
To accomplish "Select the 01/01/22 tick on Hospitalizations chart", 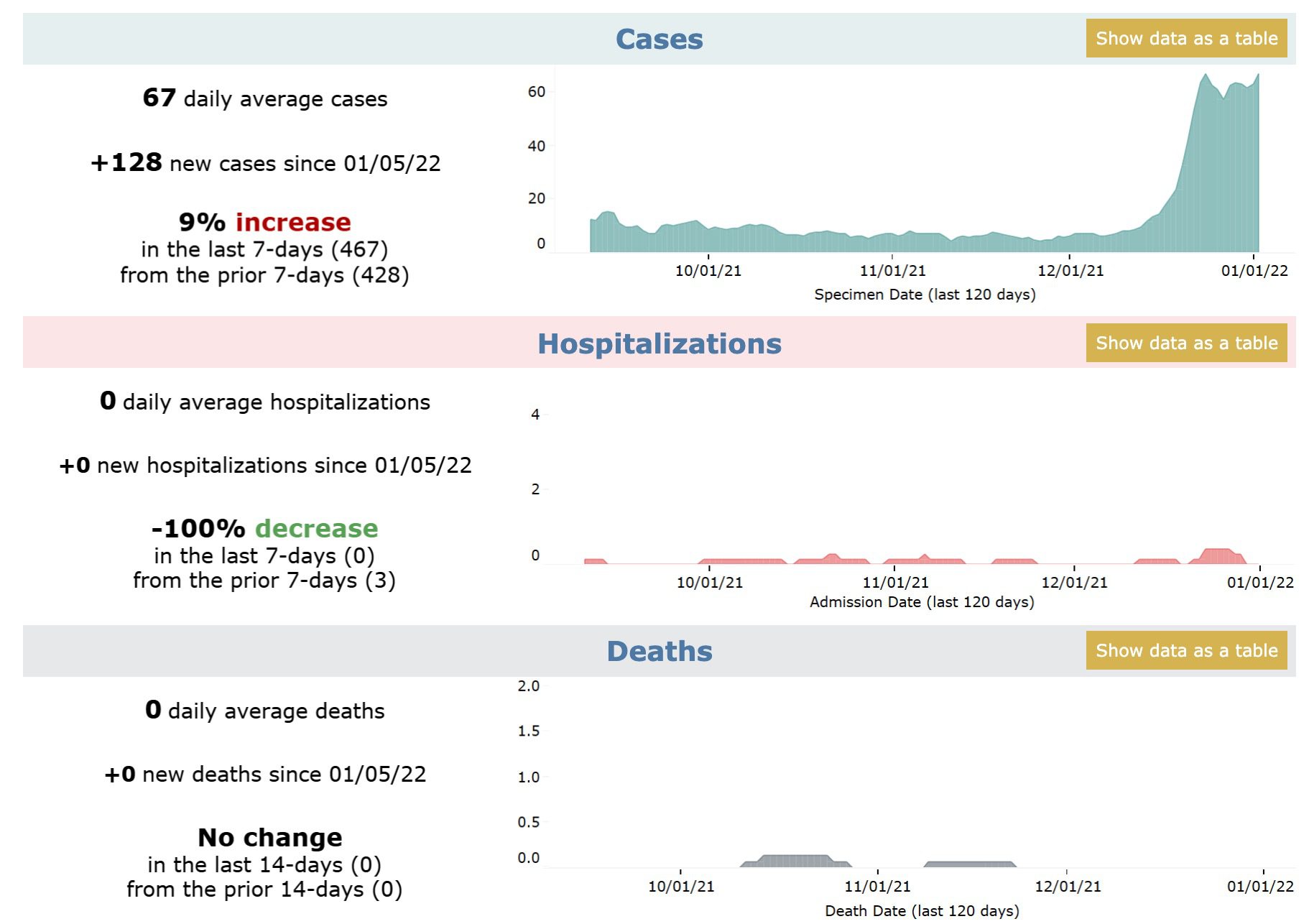I will pos(1259,583).
